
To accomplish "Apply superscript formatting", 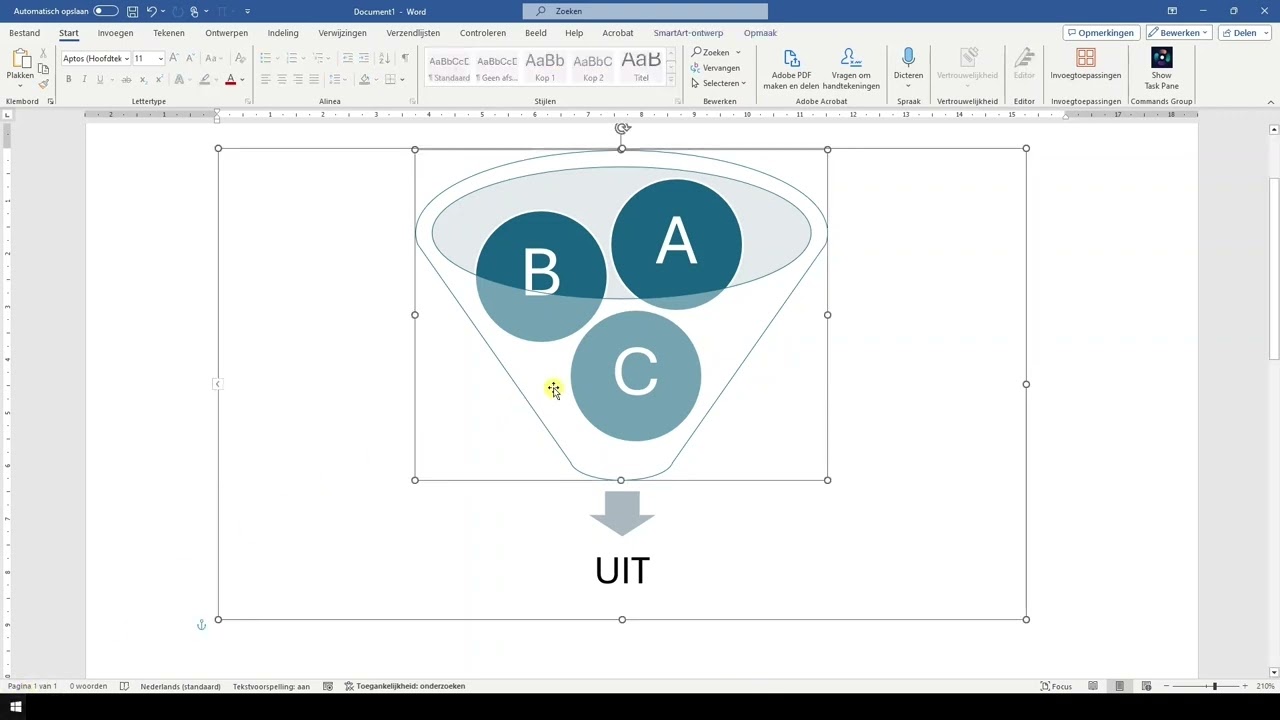I will (158, 79).
